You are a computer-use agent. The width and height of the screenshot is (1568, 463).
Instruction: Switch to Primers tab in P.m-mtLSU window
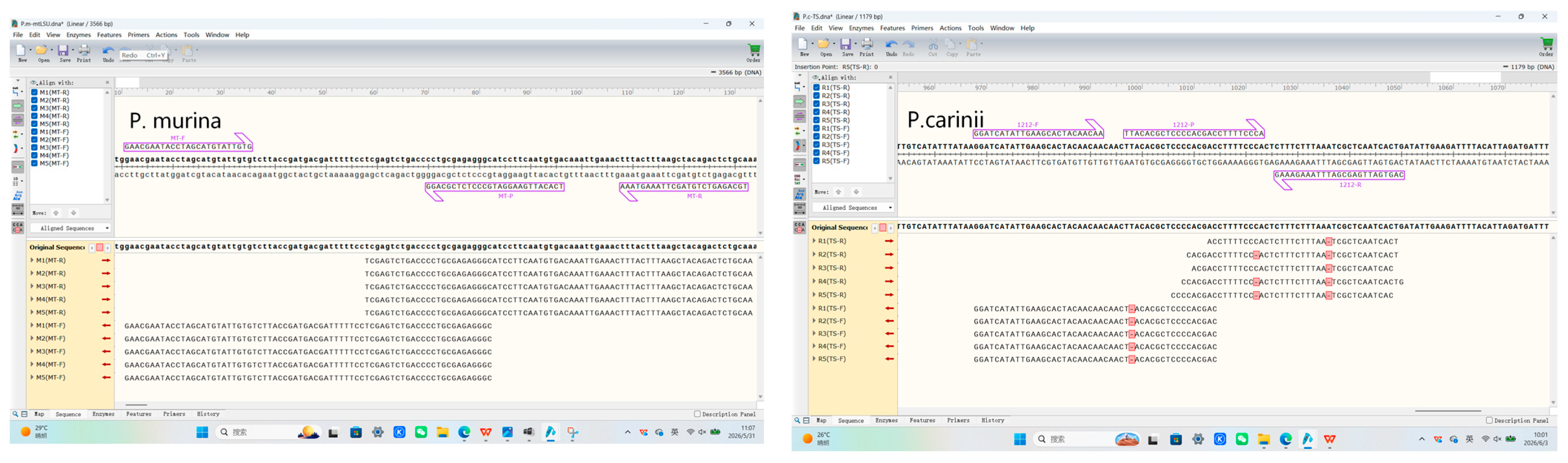[174, 414]
